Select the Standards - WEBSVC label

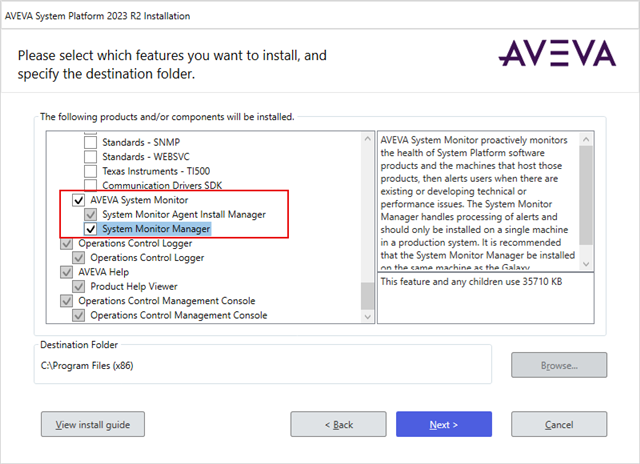click(x=146, y=157)
